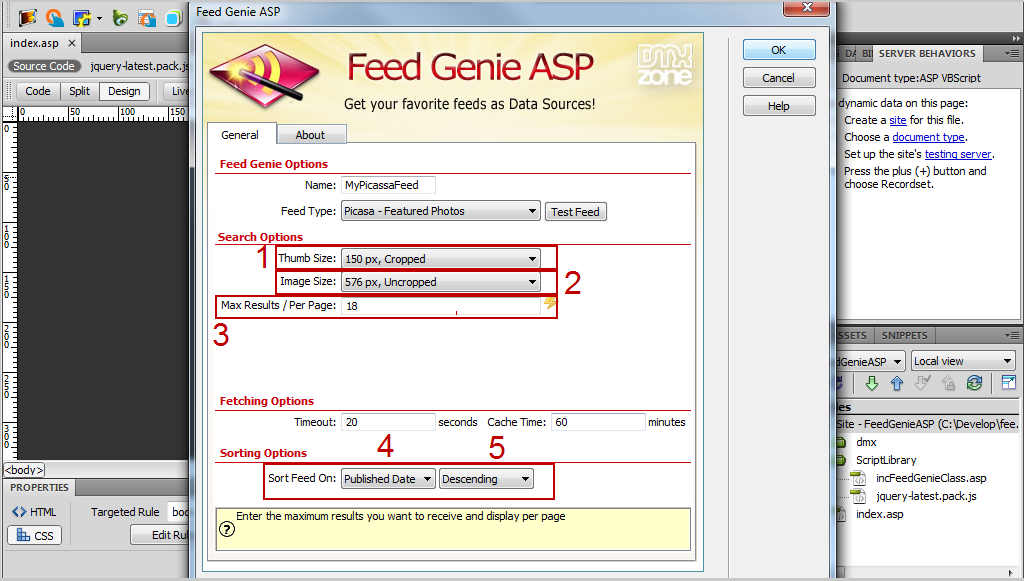Click the collapse panels double-arrow icon
Viewport: 1024px width, 581px height.
(1017, 39)
